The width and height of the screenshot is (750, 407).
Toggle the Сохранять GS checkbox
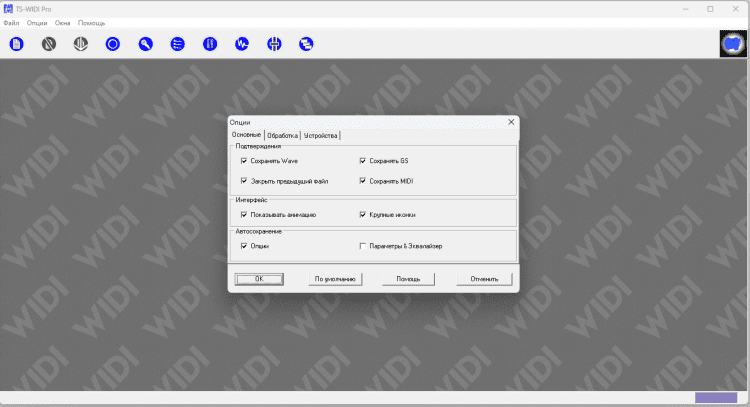tap(363, 161)
